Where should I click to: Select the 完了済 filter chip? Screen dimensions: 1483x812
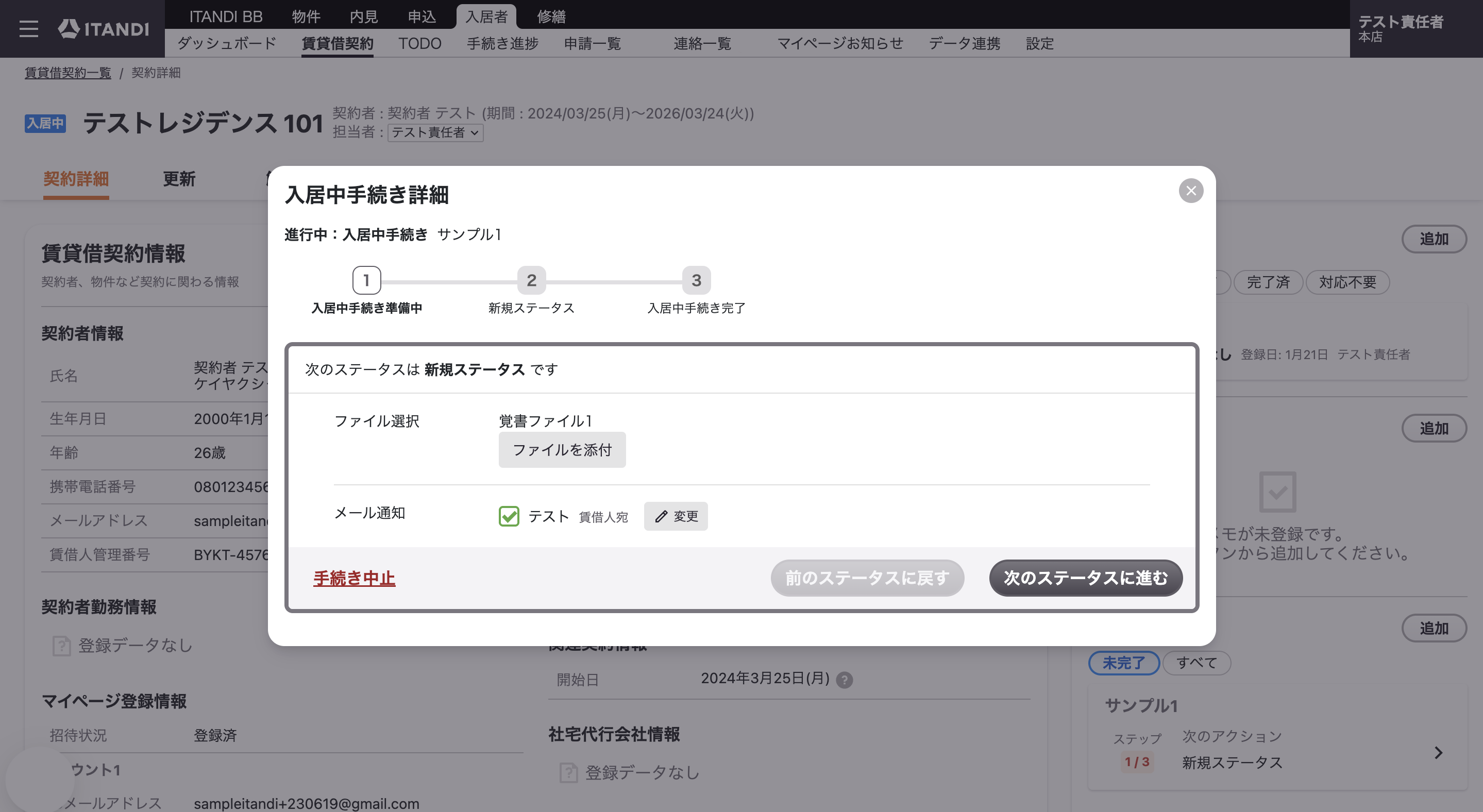(x=1268, y=282)
